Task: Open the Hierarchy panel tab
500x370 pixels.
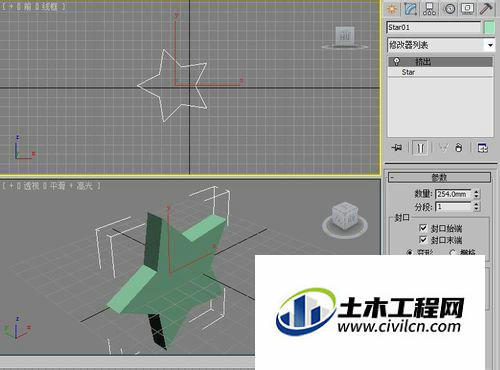Action: (430, 9)
